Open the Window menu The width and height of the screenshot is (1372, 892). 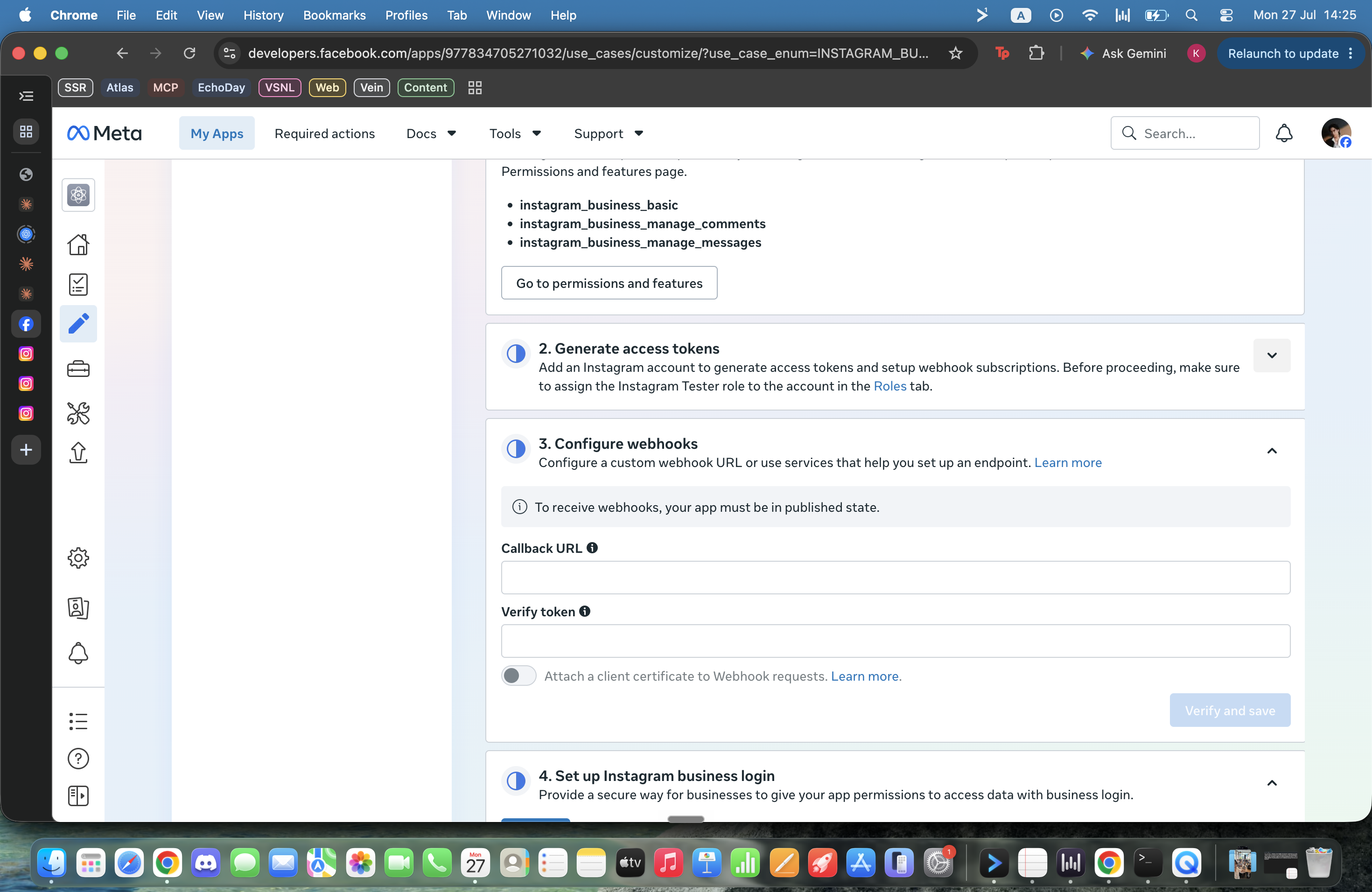pos(508,15)
